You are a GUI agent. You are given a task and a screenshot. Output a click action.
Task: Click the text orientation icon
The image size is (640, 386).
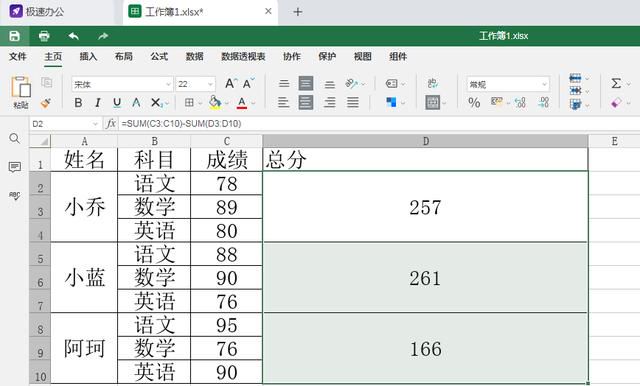click(351, 84)
